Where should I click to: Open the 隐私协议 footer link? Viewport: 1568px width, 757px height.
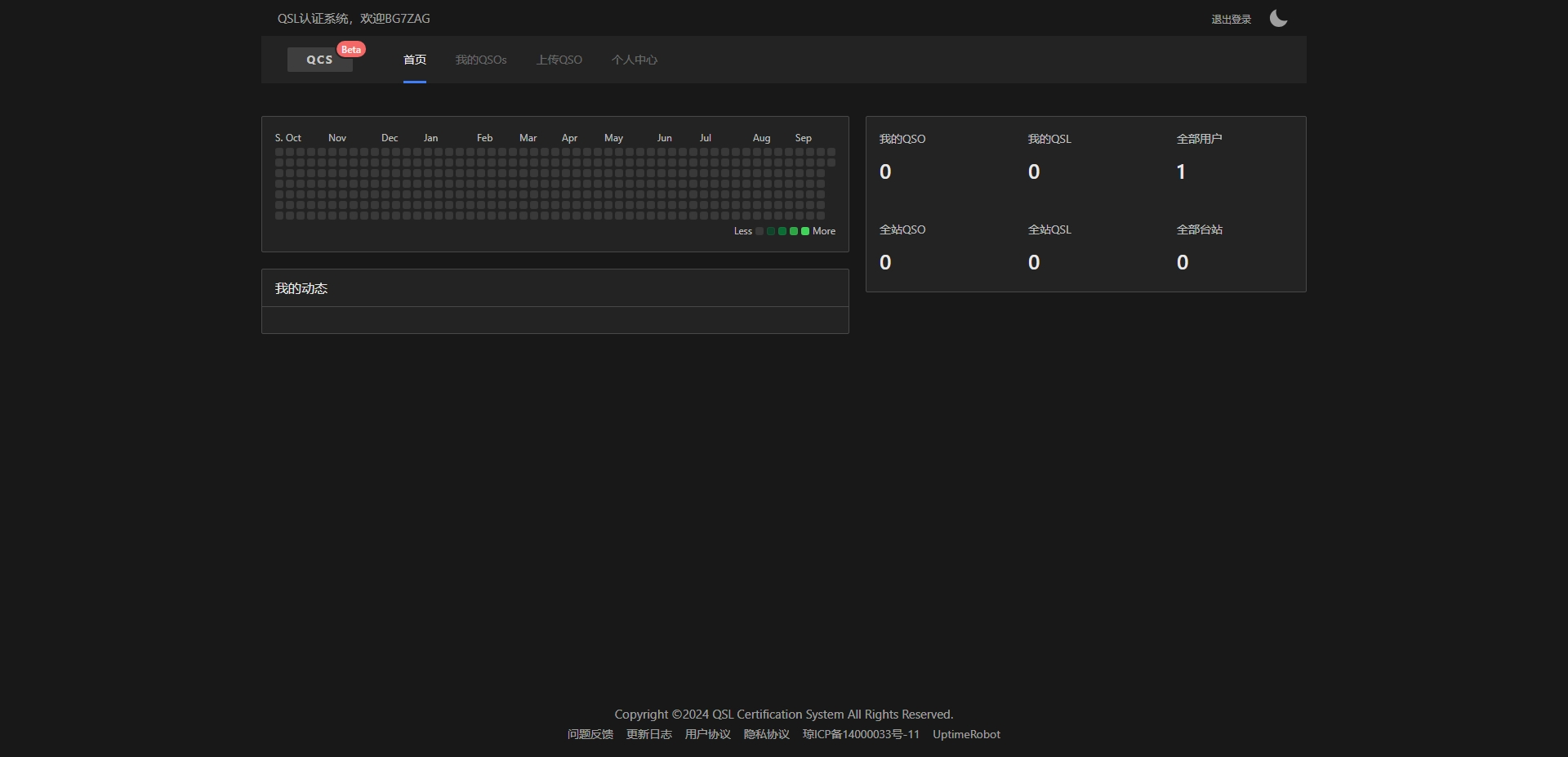pos(767,734)
